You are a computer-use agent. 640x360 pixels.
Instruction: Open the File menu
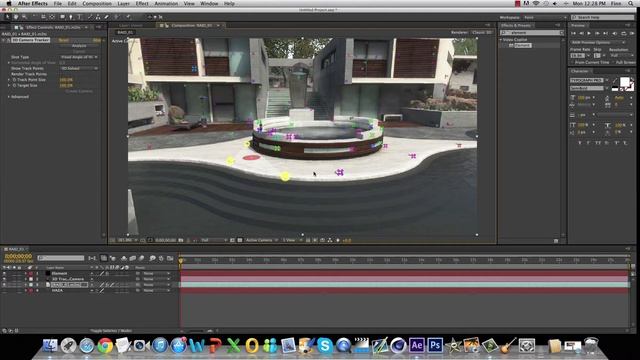tap(58, 3)
